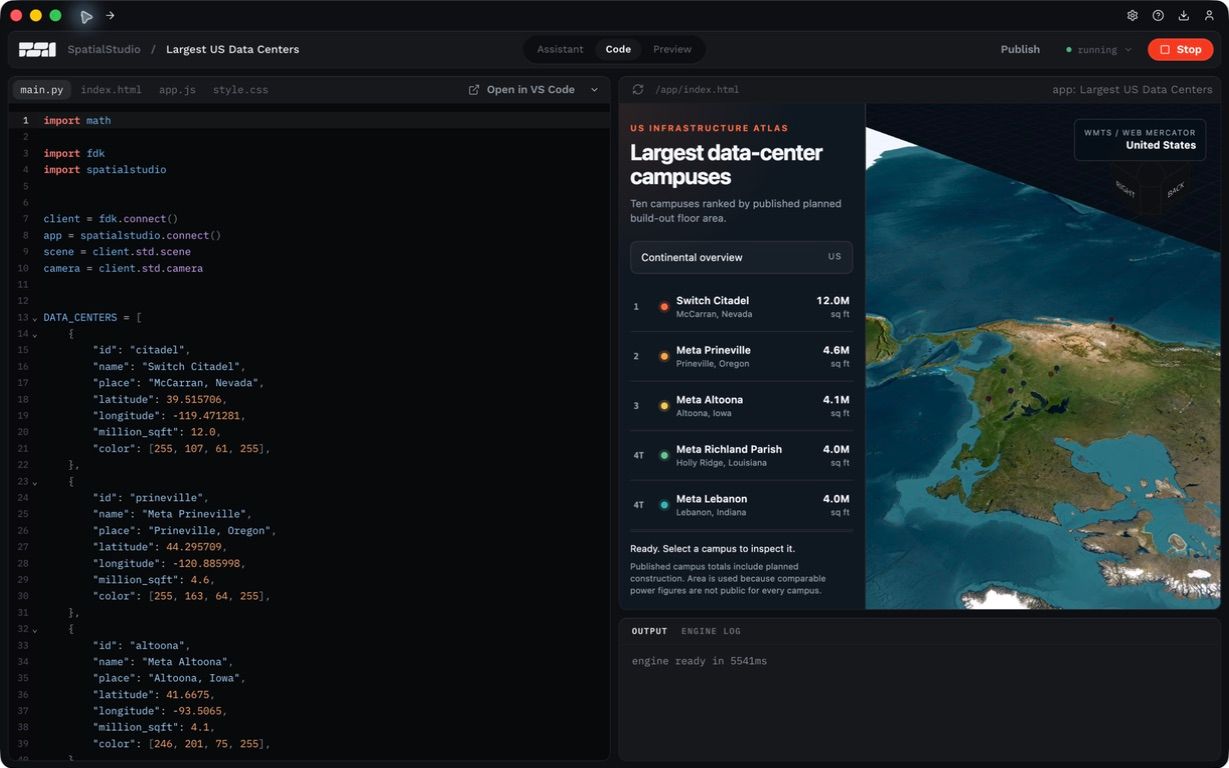Open the user account icon
This screenshot has height=768, width=1229.
tap(1209, 16)
